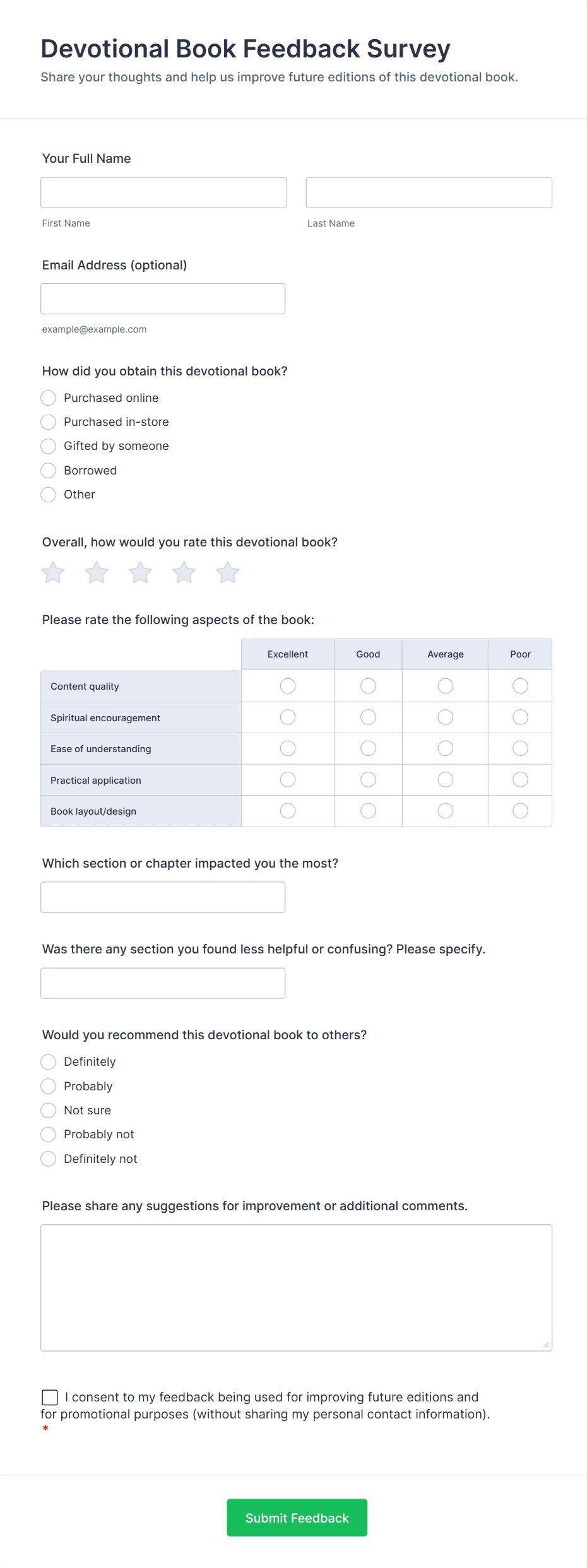Choose 'Definitely' for recommendation question
Viewport: 587px width, 1568px height.
tap(48, 1061)
